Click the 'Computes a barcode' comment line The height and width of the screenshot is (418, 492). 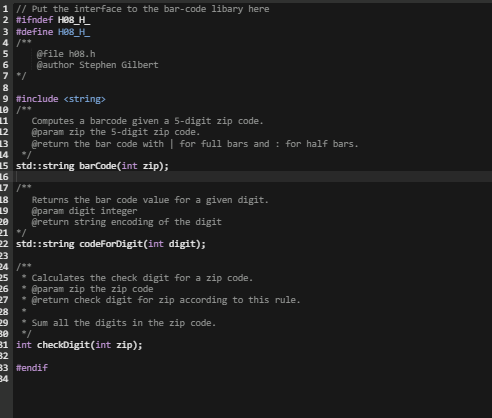point(147,121)
